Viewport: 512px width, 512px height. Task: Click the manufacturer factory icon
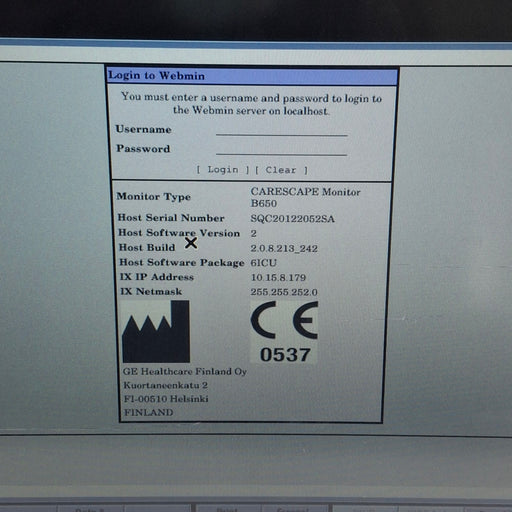click(156, 331)
